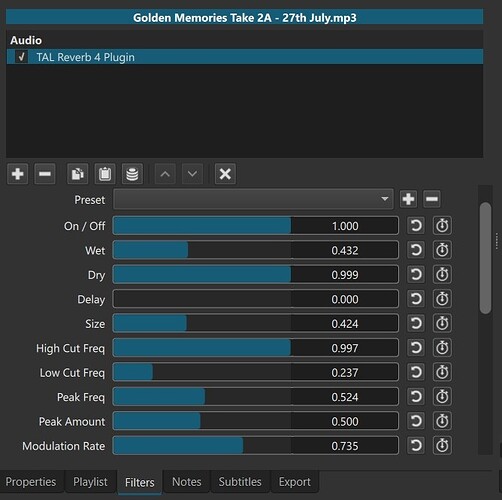Screen dimensions: 502x500
Task: Save new preset with plus button
Action: click(x=408, y=199)
